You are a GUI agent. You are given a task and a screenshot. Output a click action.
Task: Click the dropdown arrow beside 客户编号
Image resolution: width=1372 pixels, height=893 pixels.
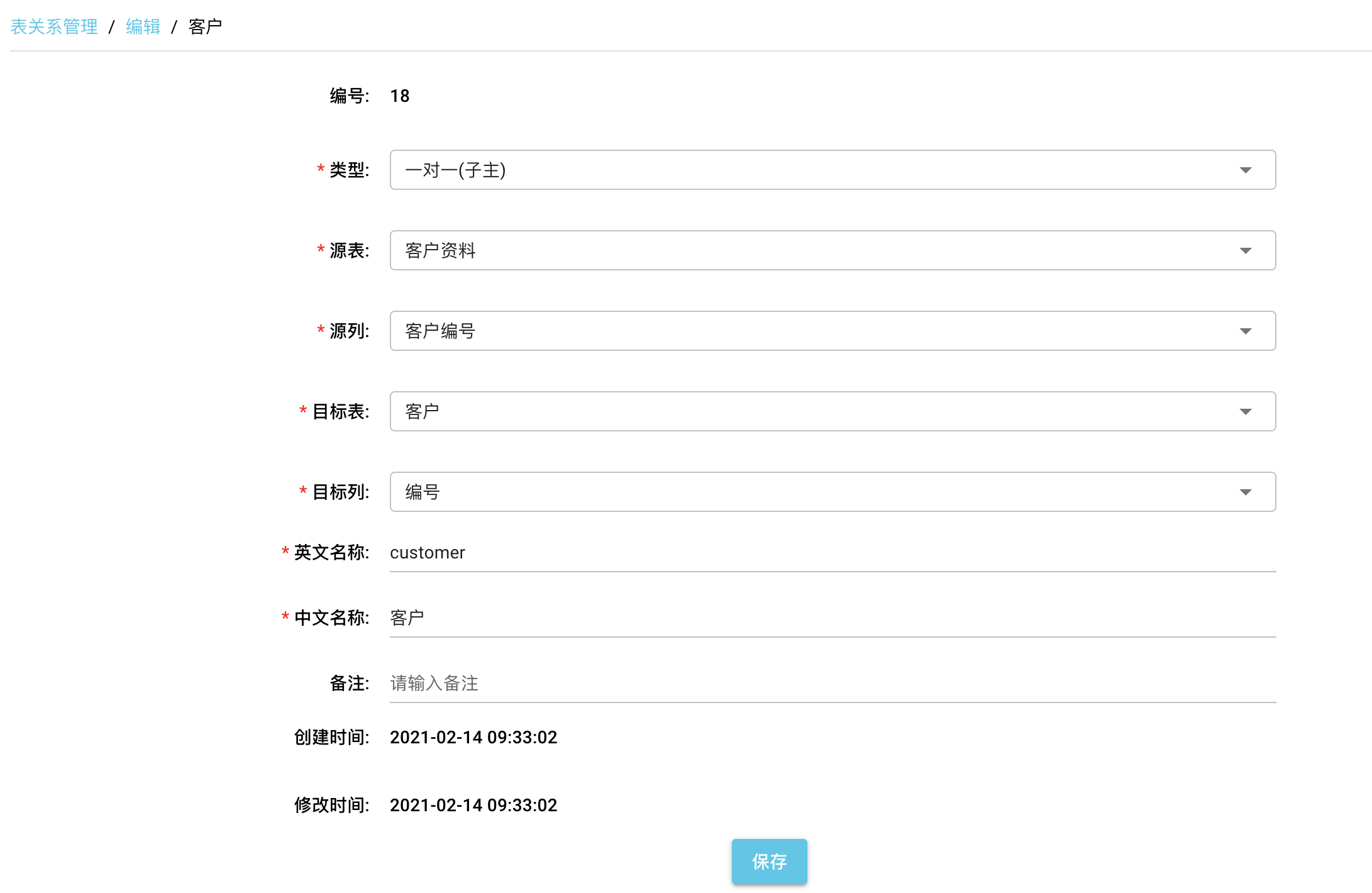[x=1246, y=331]
